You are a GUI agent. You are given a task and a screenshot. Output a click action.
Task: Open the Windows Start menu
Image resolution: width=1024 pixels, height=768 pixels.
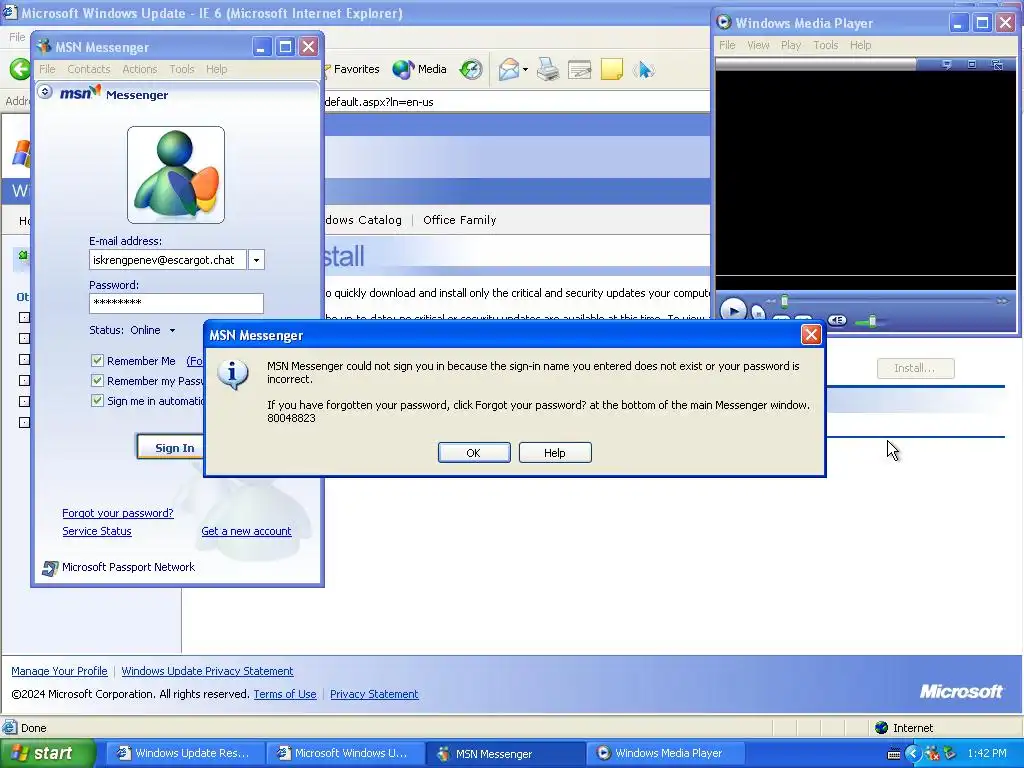click(48, 753)
